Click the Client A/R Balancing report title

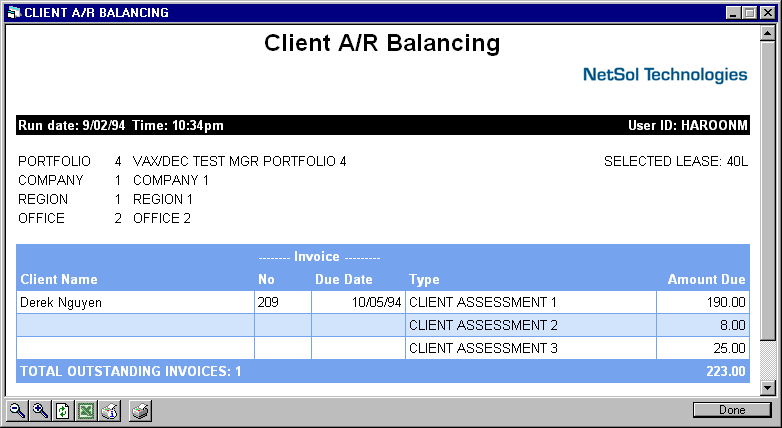tap(382, 43)
